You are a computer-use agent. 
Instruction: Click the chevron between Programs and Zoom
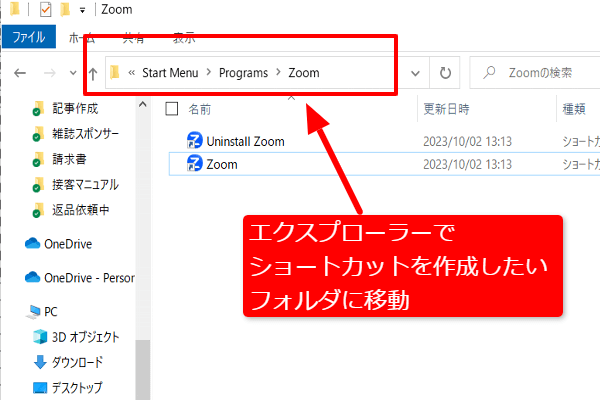(x=276, y=72)
